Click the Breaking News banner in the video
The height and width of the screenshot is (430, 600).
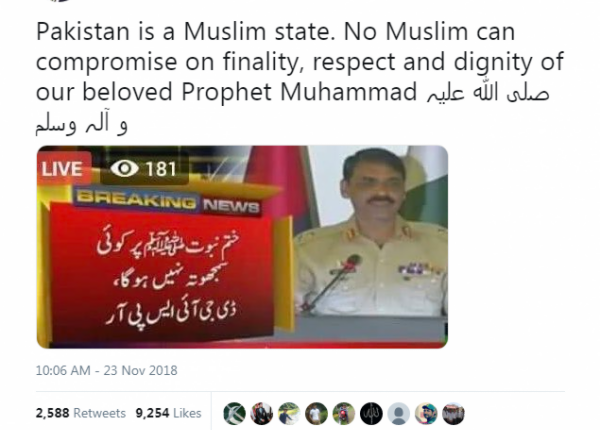168,201
